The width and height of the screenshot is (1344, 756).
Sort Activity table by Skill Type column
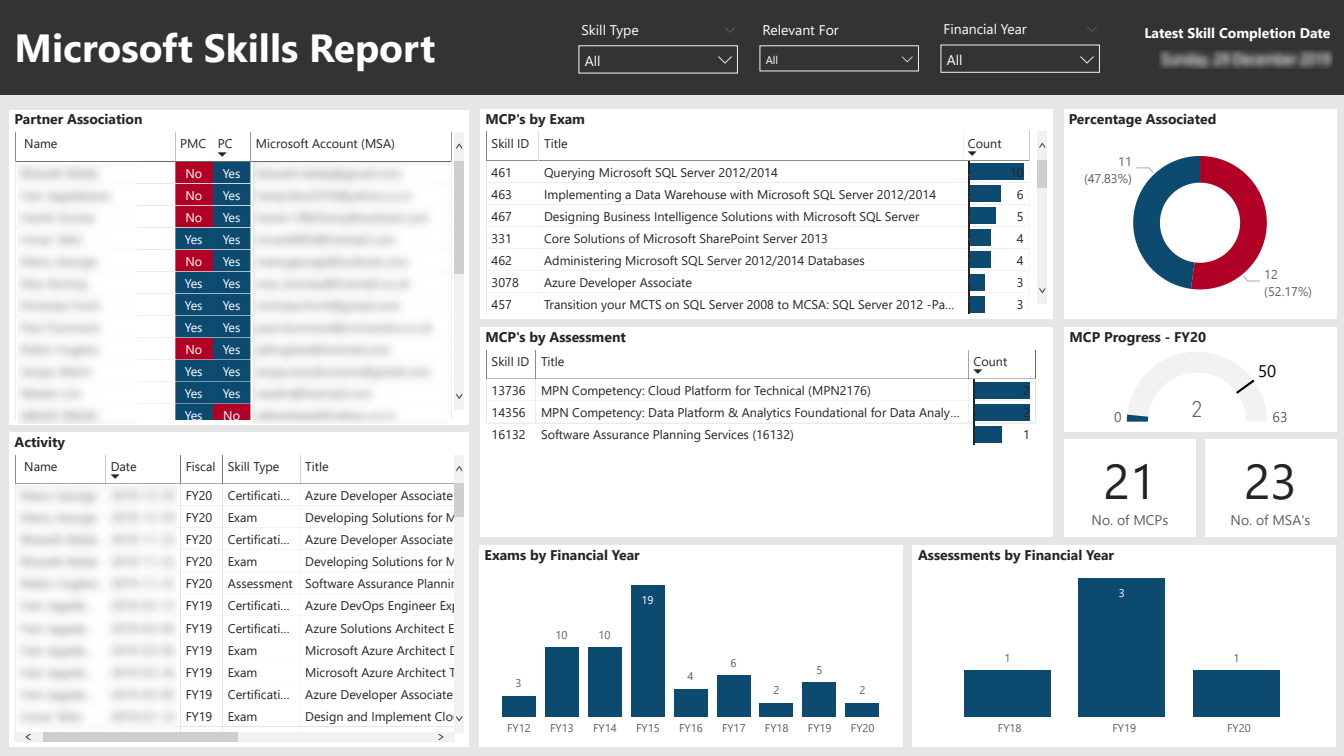coord(253,467)
